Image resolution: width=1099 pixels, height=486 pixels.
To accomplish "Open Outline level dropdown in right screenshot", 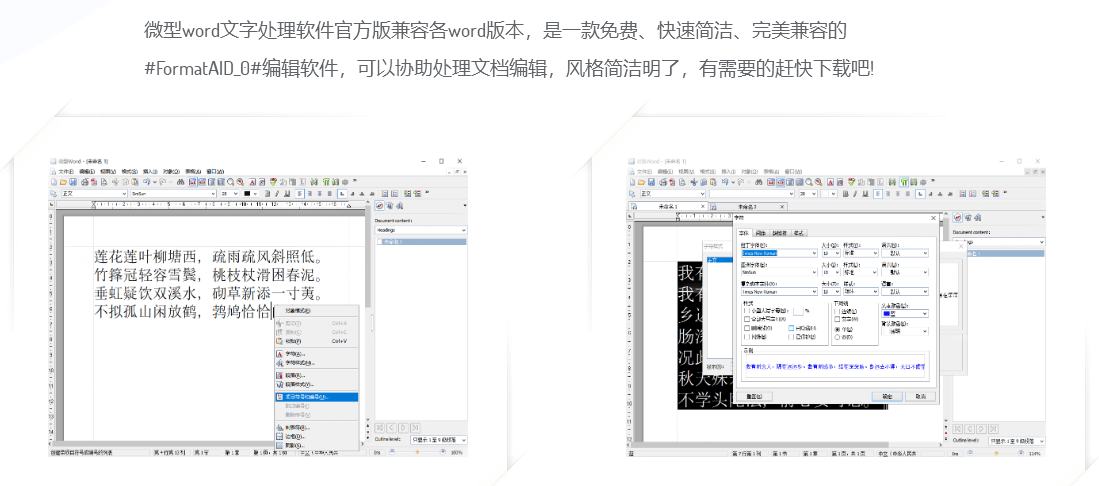I will 1017,440.
